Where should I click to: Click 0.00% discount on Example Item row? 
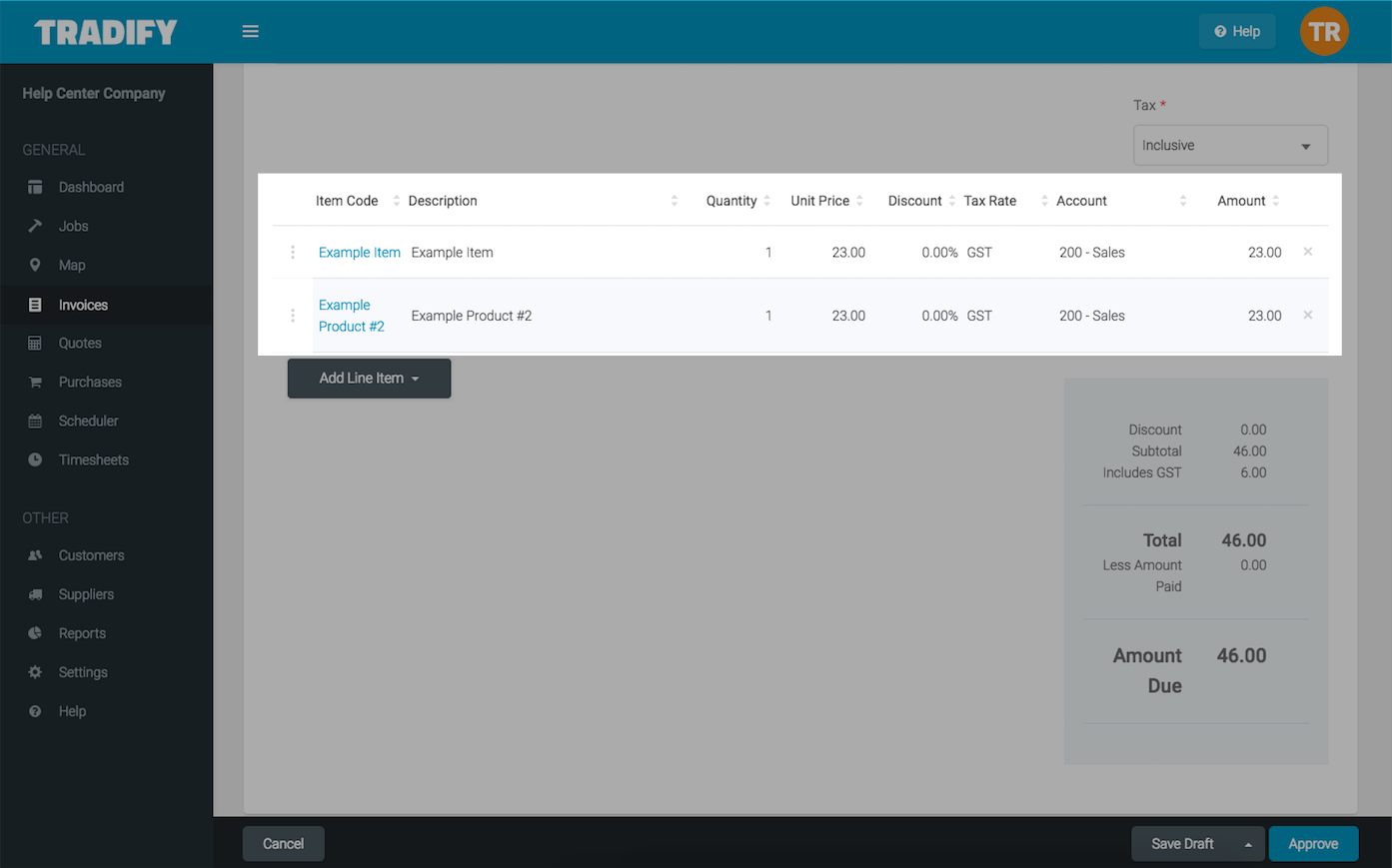coord(939,253)
